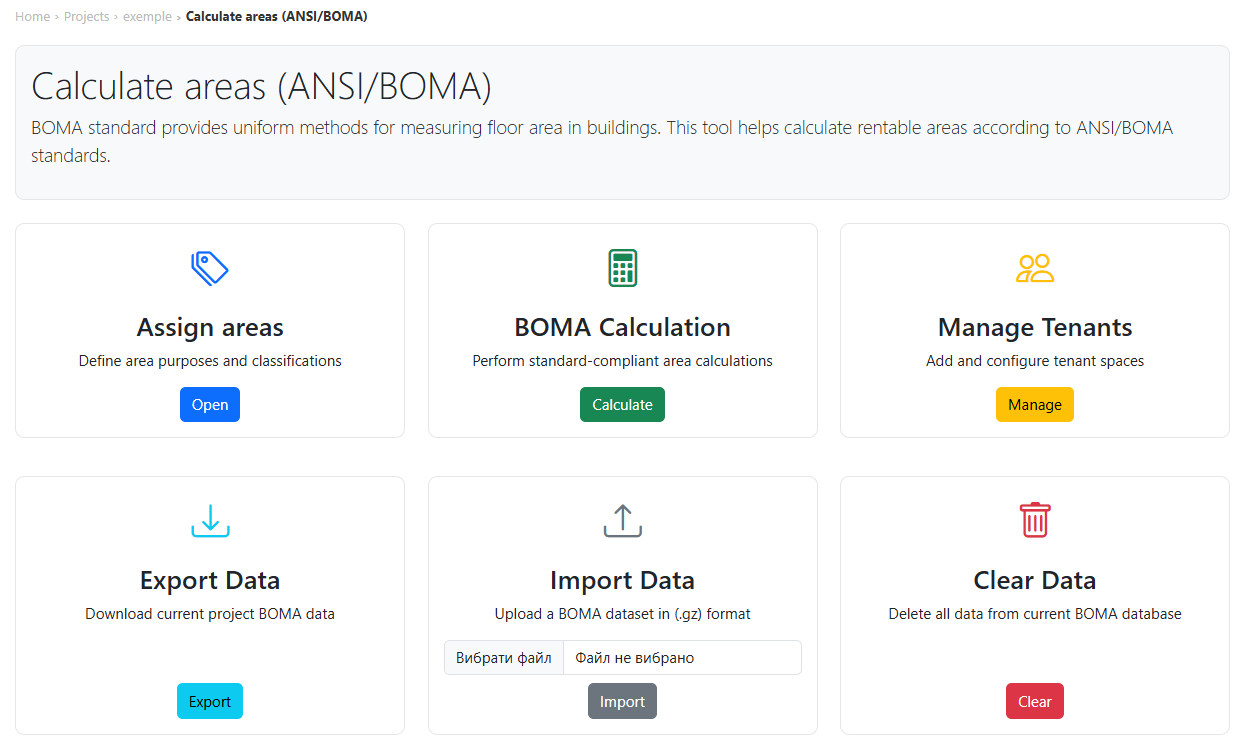Open the Assign areas tool
1246x755 pixels.
tap(210, 405)
